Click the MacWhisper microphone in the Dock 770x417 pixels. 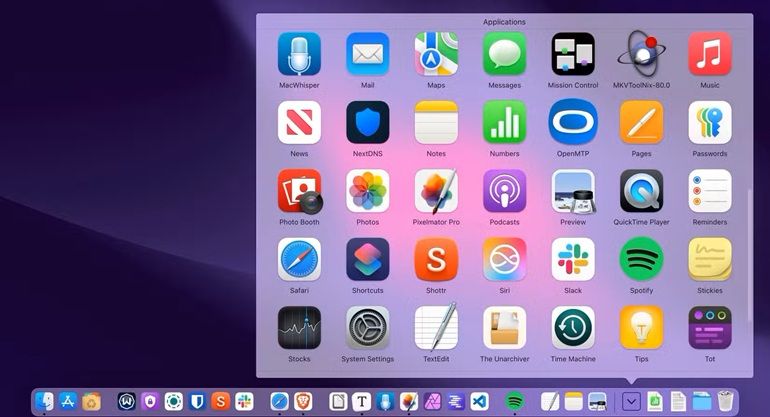[x=385, y=401]
